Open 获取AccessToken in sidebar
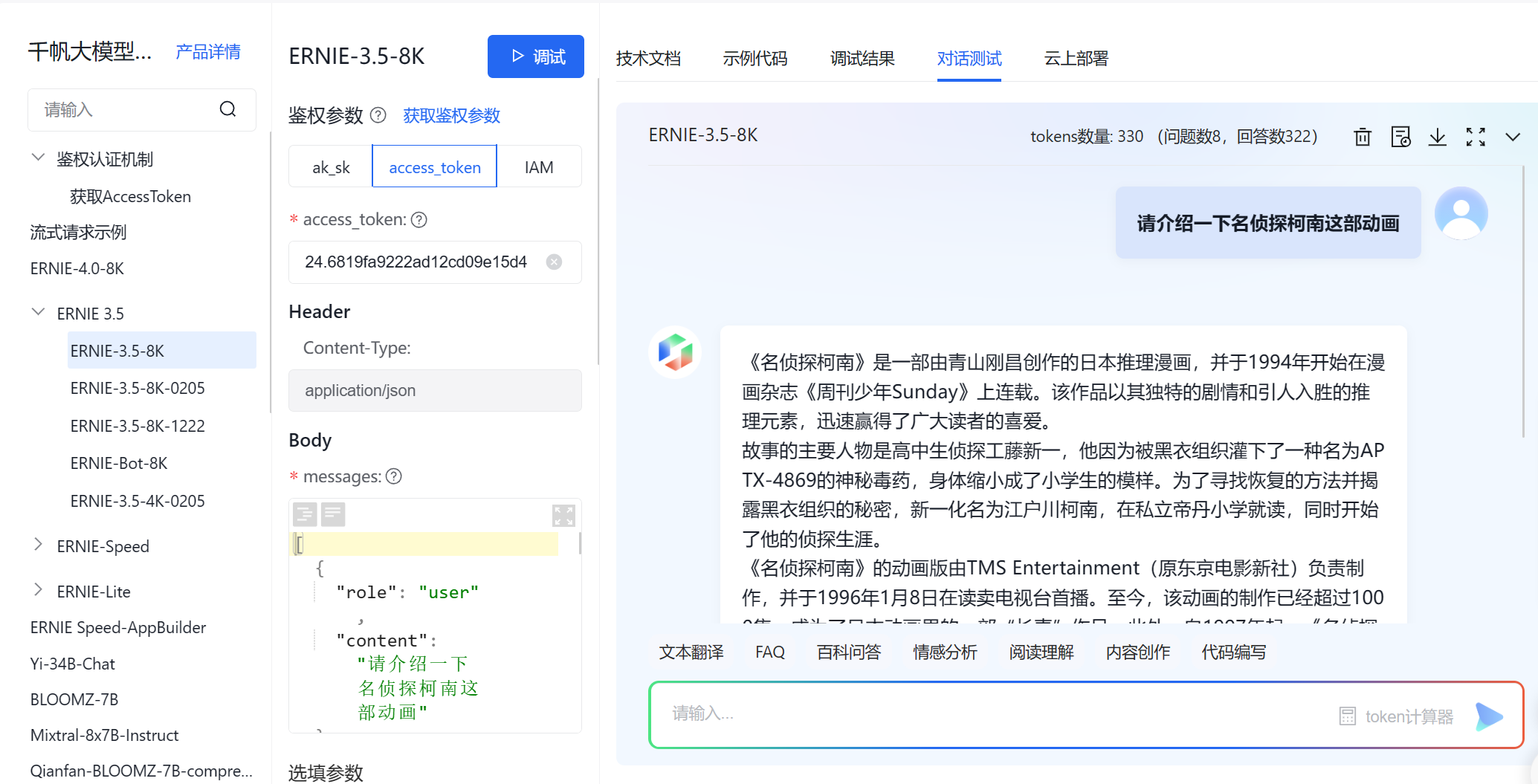This screenshot has width=1538, height=784. [130, 196]
